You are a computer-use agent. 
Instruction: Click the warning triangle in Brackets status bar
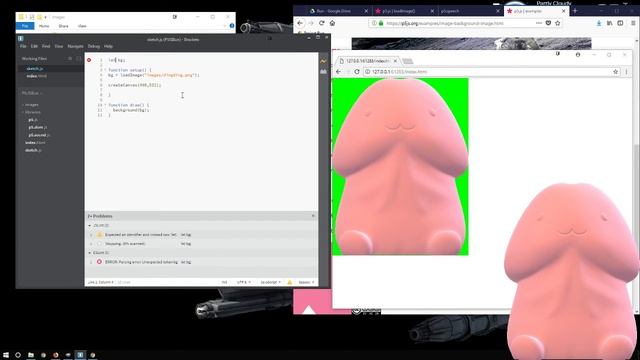pos(289,282)
